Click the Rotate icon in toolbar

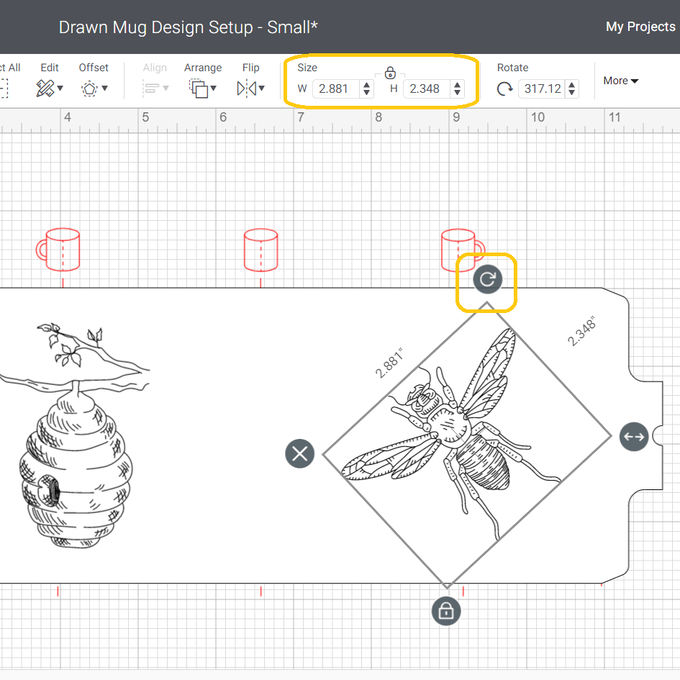505,89
